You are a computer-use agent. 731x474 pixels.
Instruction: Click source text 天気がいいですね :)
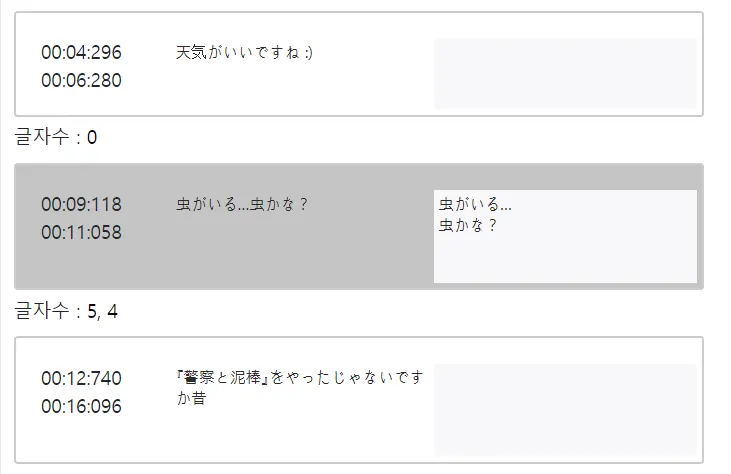[244, 52]
